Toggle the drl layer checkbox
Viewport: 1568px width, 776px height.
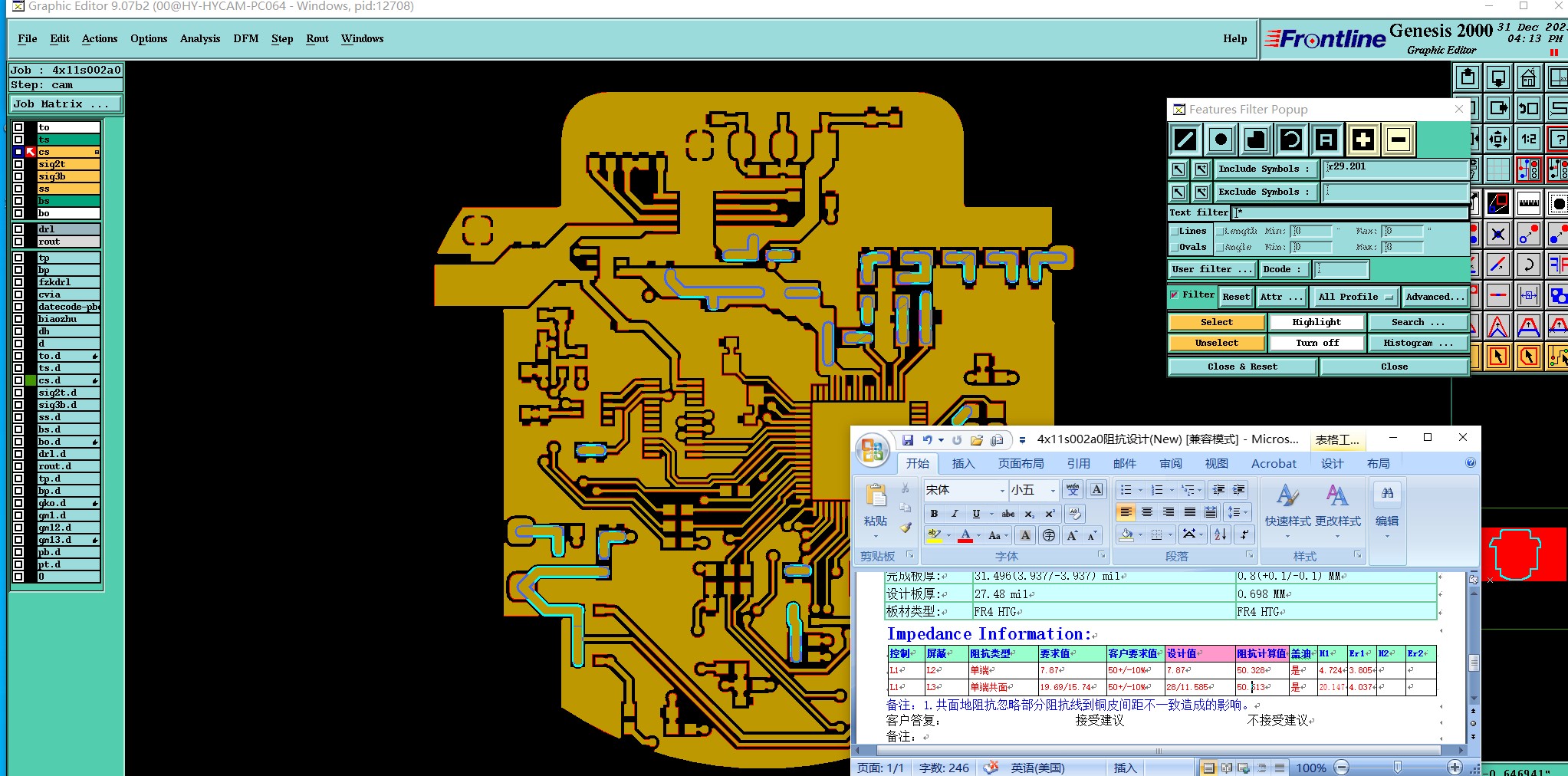point(18,229)
